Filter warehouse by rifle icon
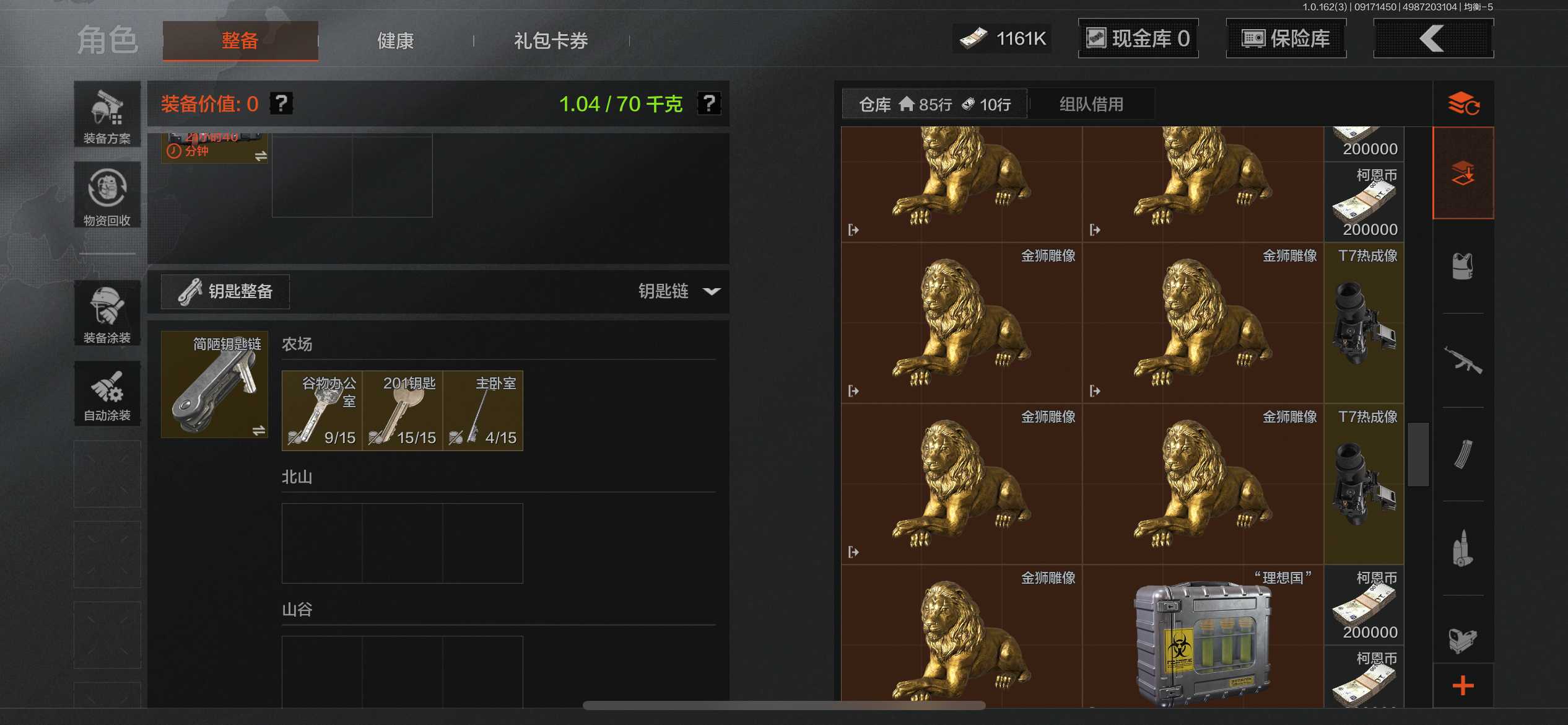1568x725 pixels. click(x=1463, y=361)
